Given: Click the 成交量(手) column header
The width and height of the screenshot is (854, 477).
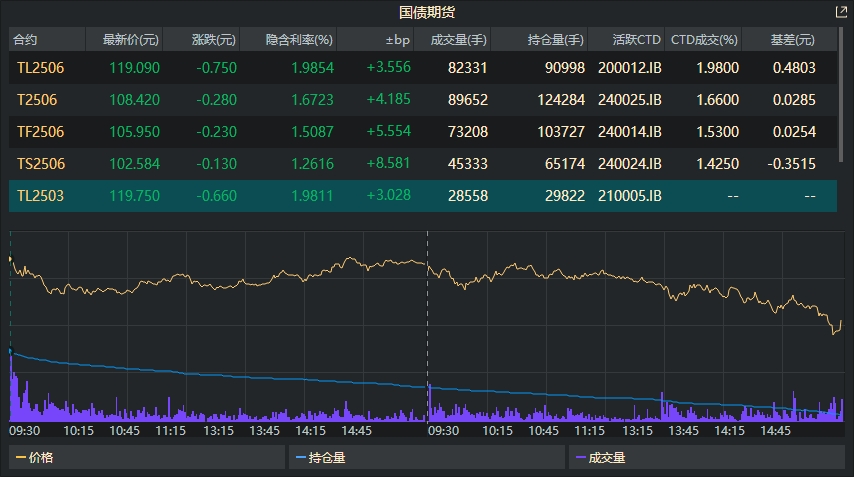Looking at the screenshot, I should coord(458,40).
